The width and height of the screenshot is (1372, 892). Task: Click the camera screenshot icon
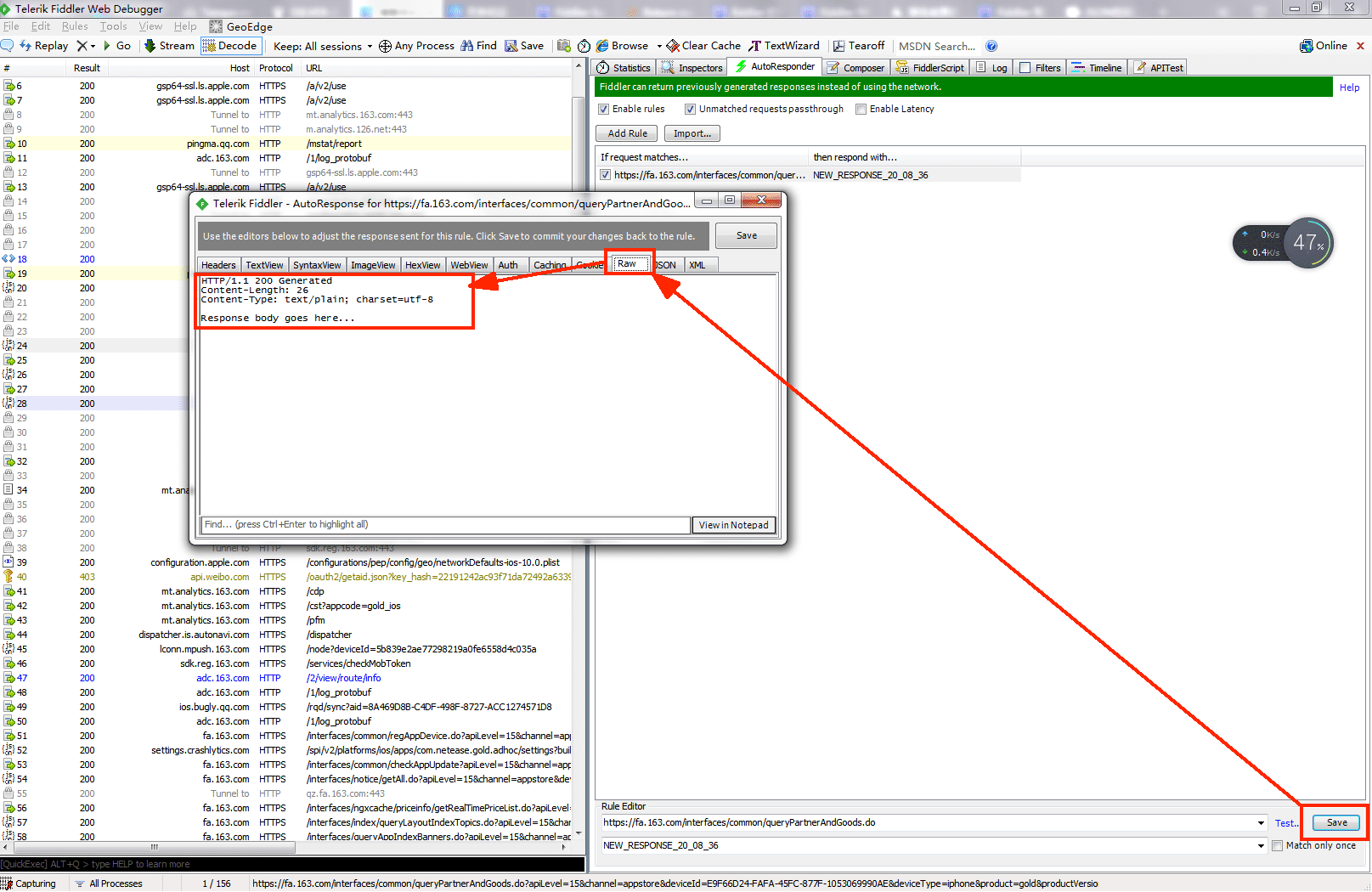click(x=563, y=46)
